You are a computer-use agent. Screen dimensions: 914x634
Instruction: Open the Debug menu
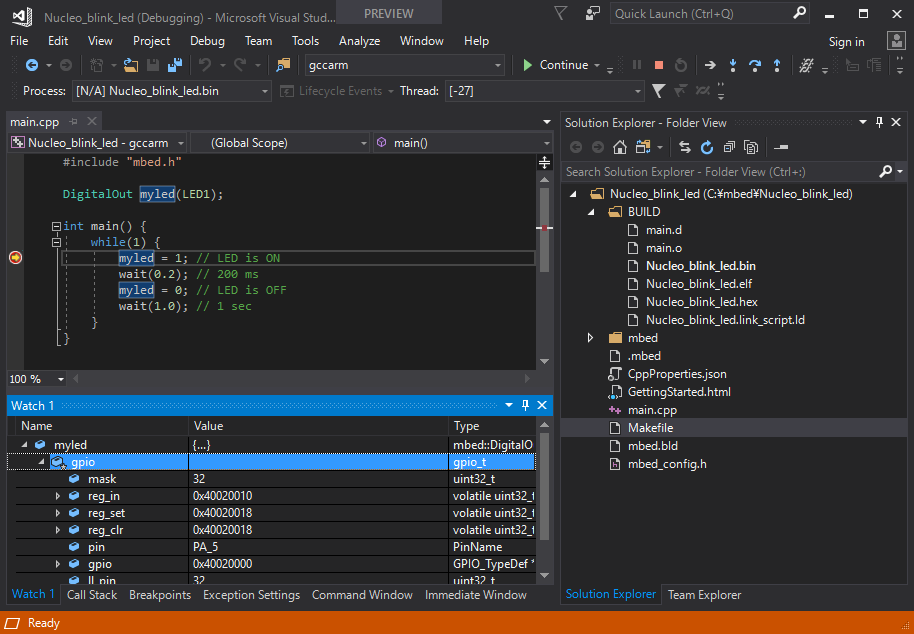(207, 41)
